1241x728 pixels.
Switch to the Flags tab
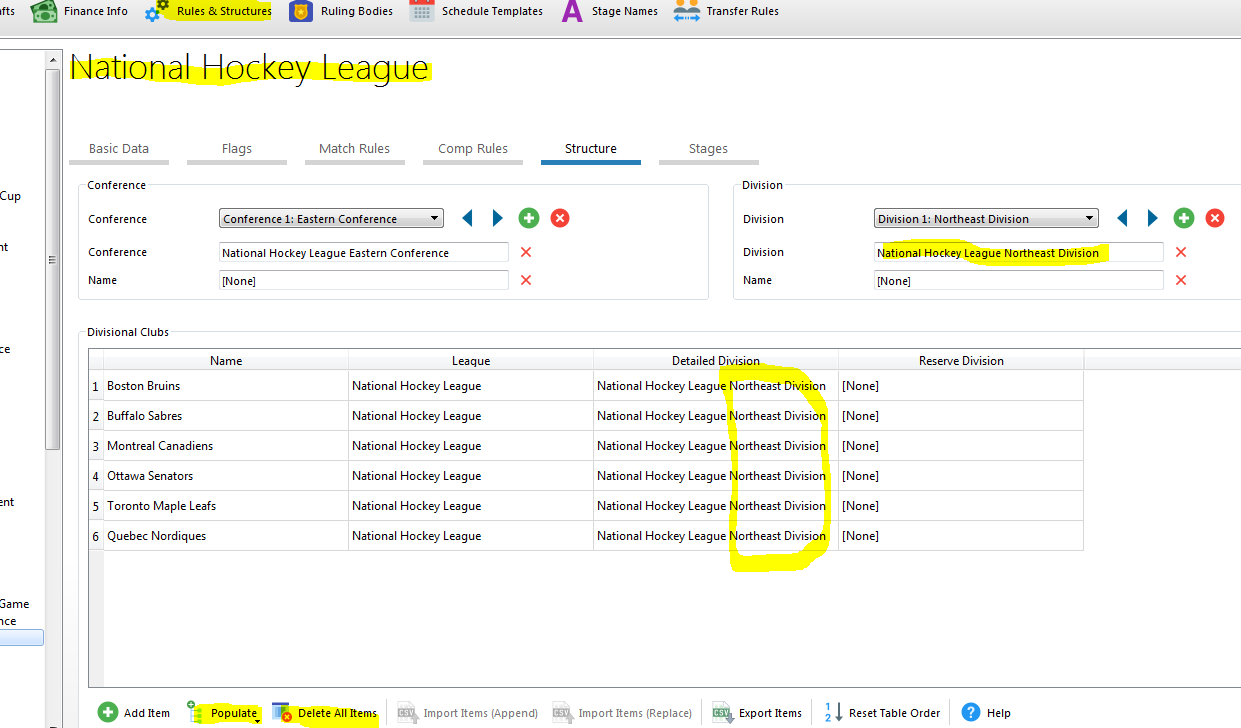tap(237, 149)
